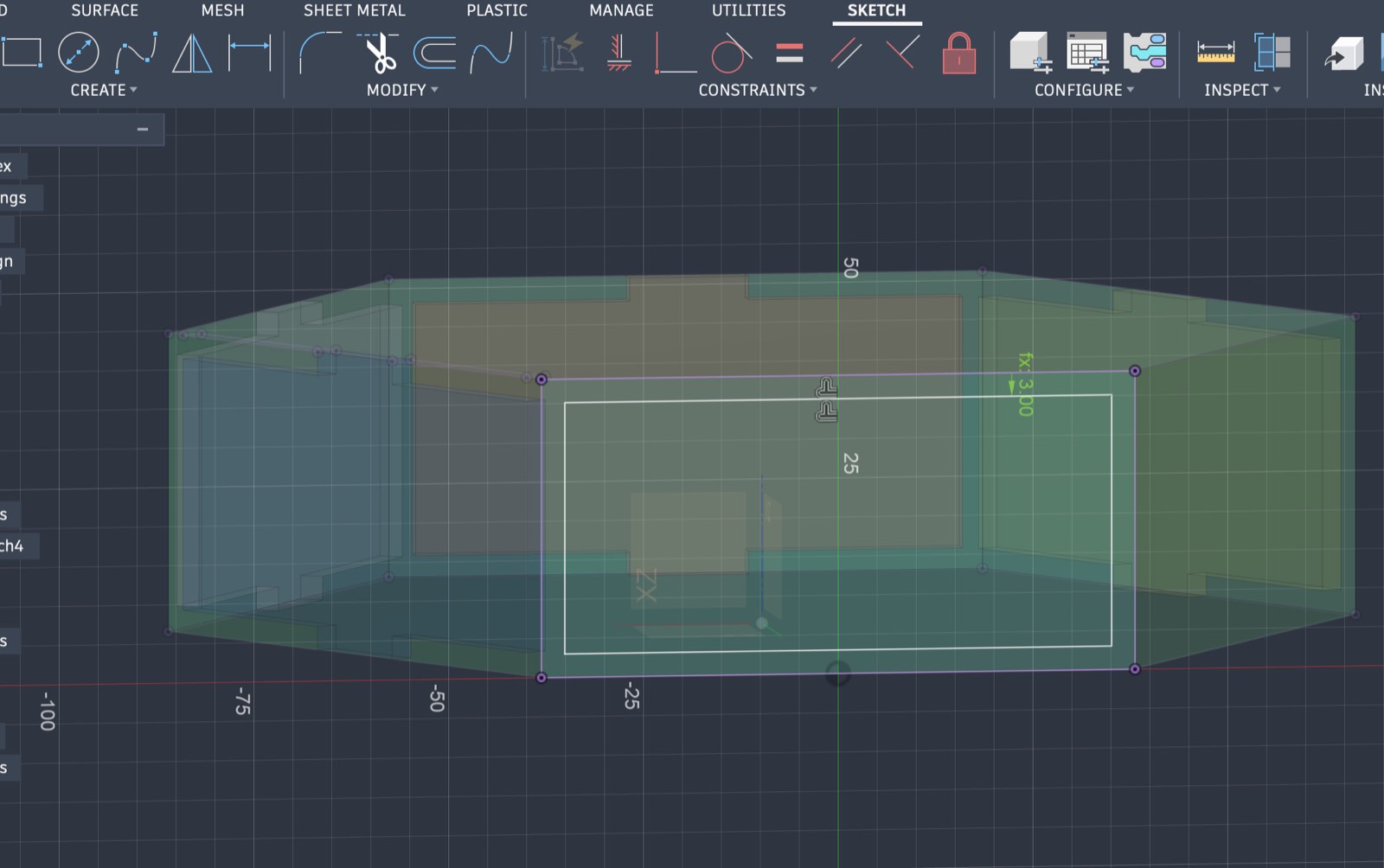1384x868 pixels.
Task: Apply the Parallel constraint
Action: pos(846,52)
